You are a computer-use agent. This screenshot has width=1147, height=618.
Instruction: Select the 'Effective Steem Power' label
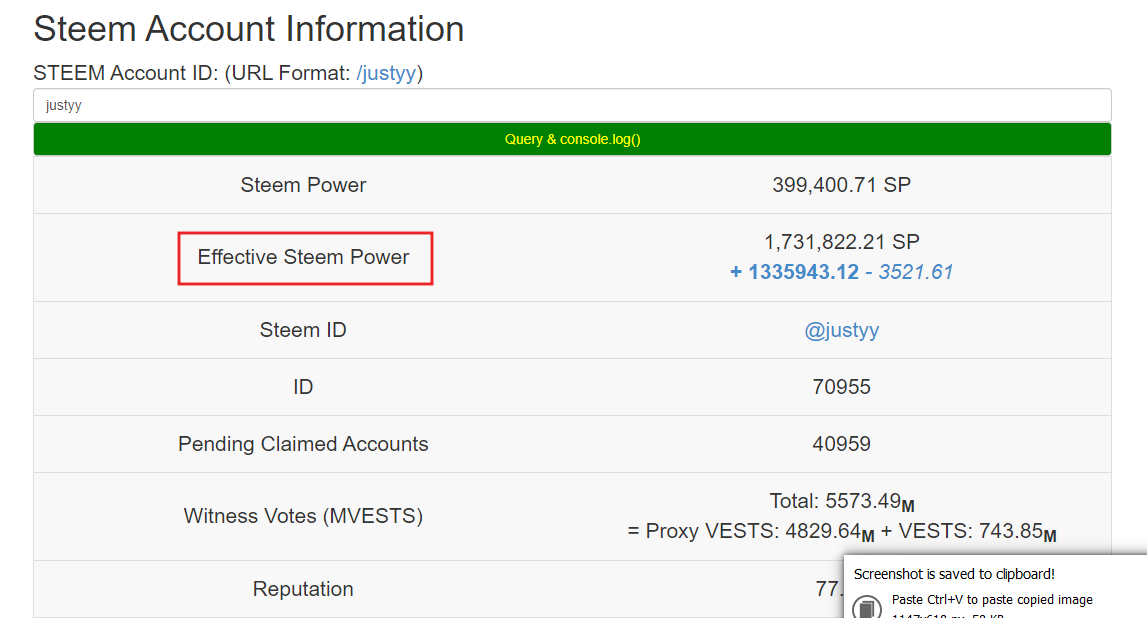304,257
